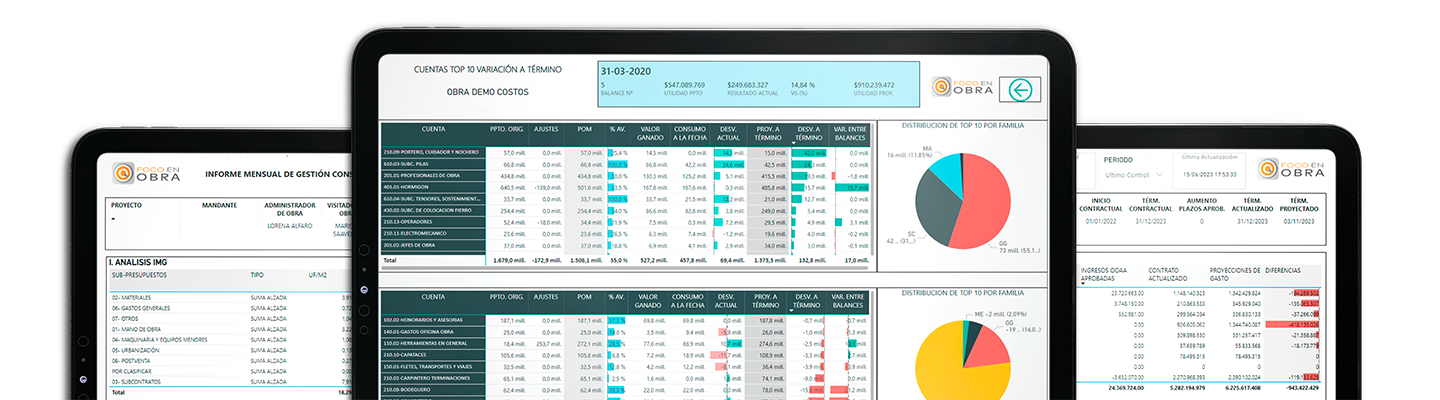
Task: Click the back arrow button in center dashboard
Action: pos(1019,89)
